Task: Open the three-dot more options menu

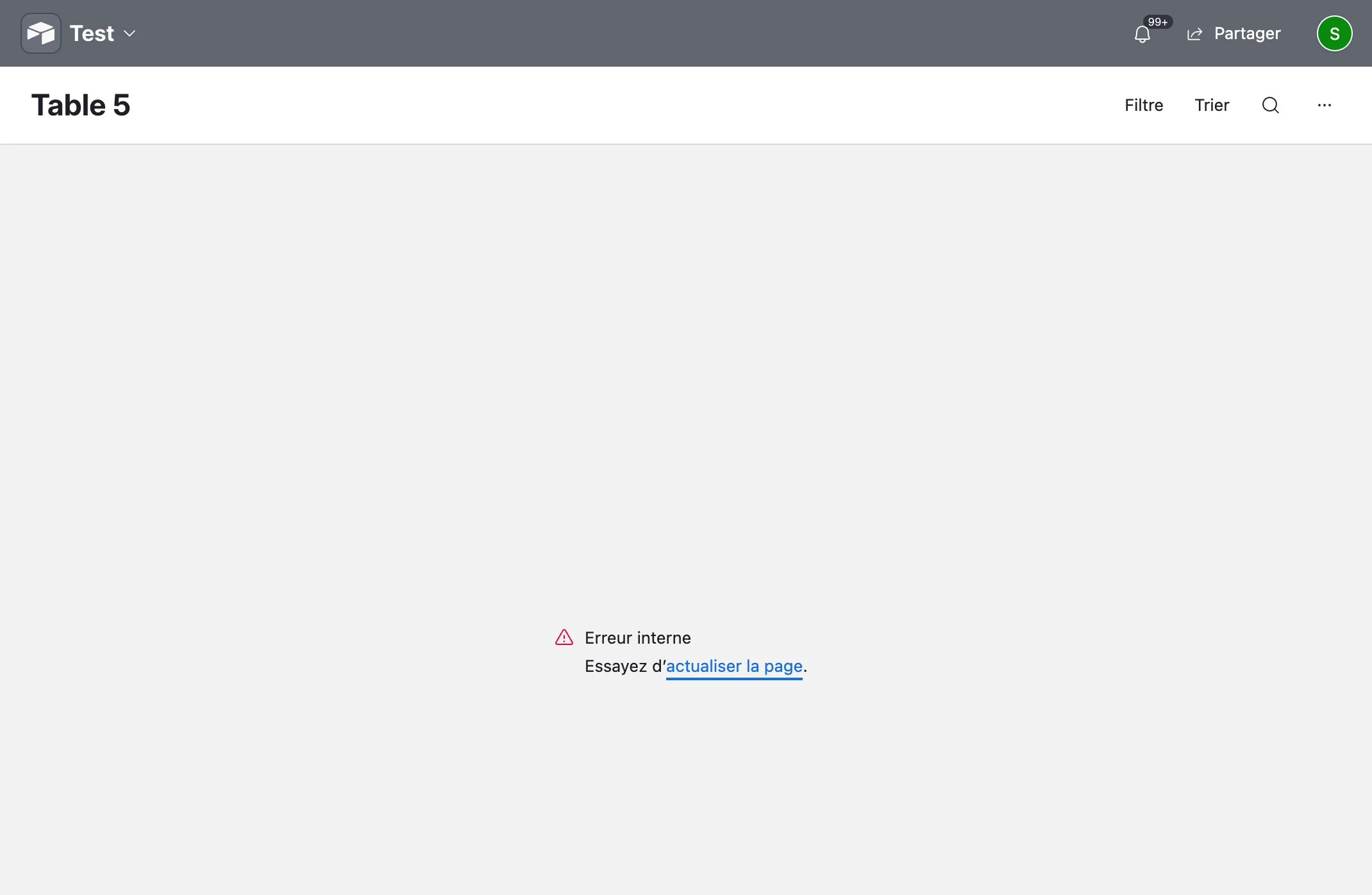Action: [1325, 105]
